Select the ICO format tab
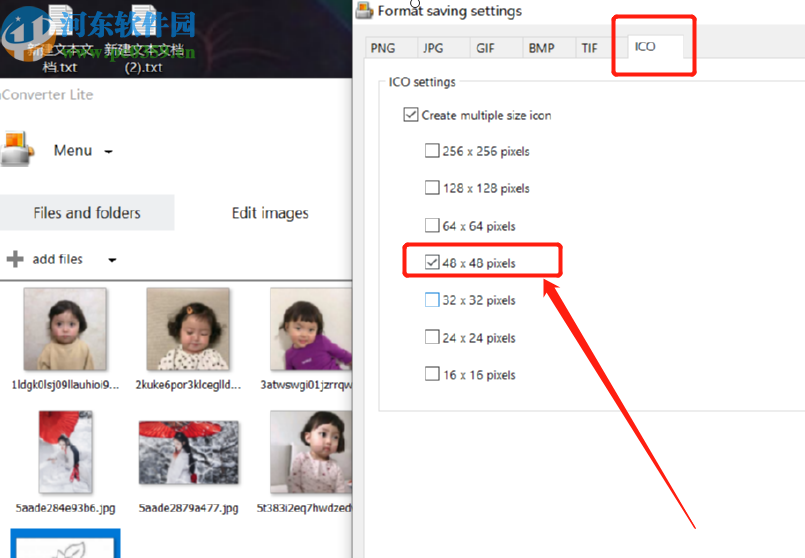The height and width of the screenshot is (558, 805). pos(645,46)
